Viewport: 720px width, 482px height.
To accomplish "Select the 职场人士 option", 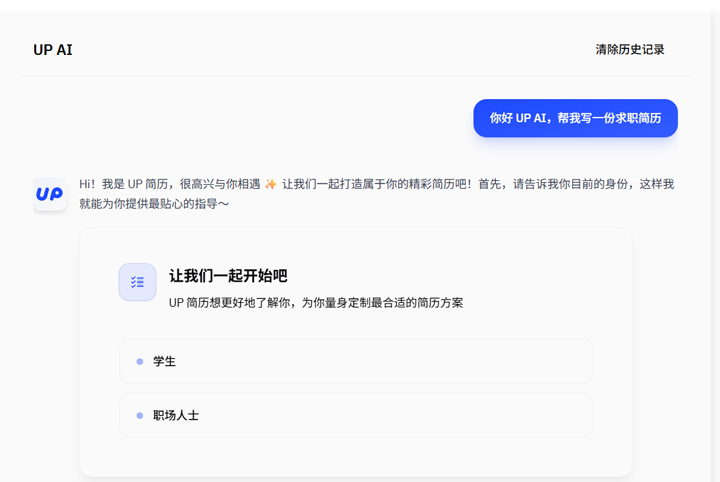I will (x=356, y=415).
